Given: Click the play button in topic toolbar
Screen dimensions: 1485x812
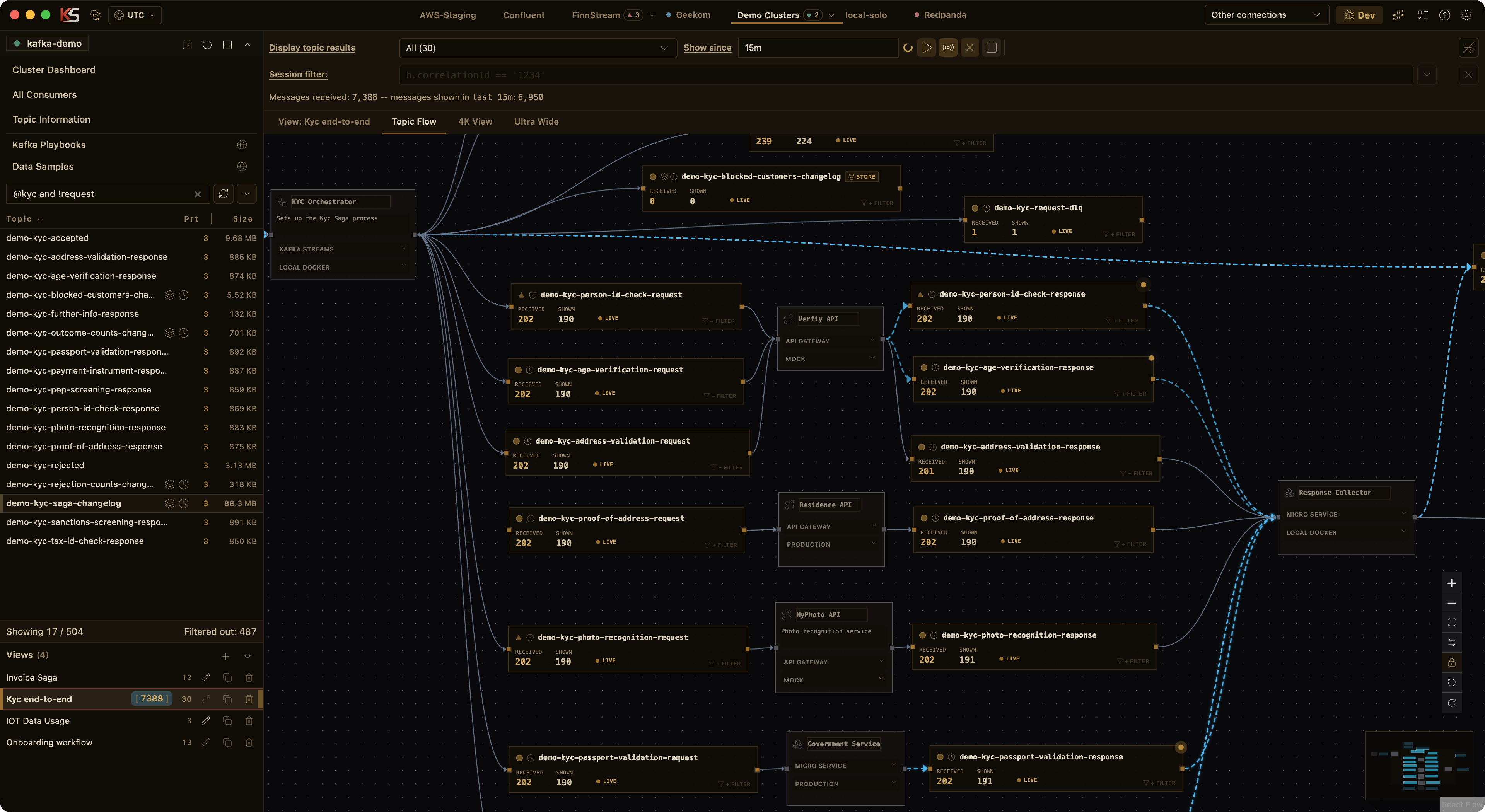Looking at the screenshot, I should coord(927,48).
